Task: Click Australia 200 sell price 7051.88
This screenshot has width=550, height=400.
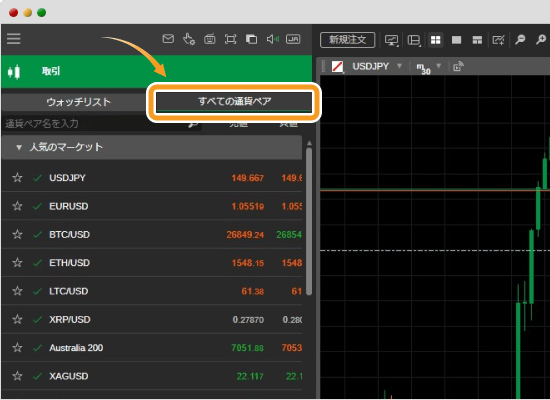Action: tap(248, 348)
